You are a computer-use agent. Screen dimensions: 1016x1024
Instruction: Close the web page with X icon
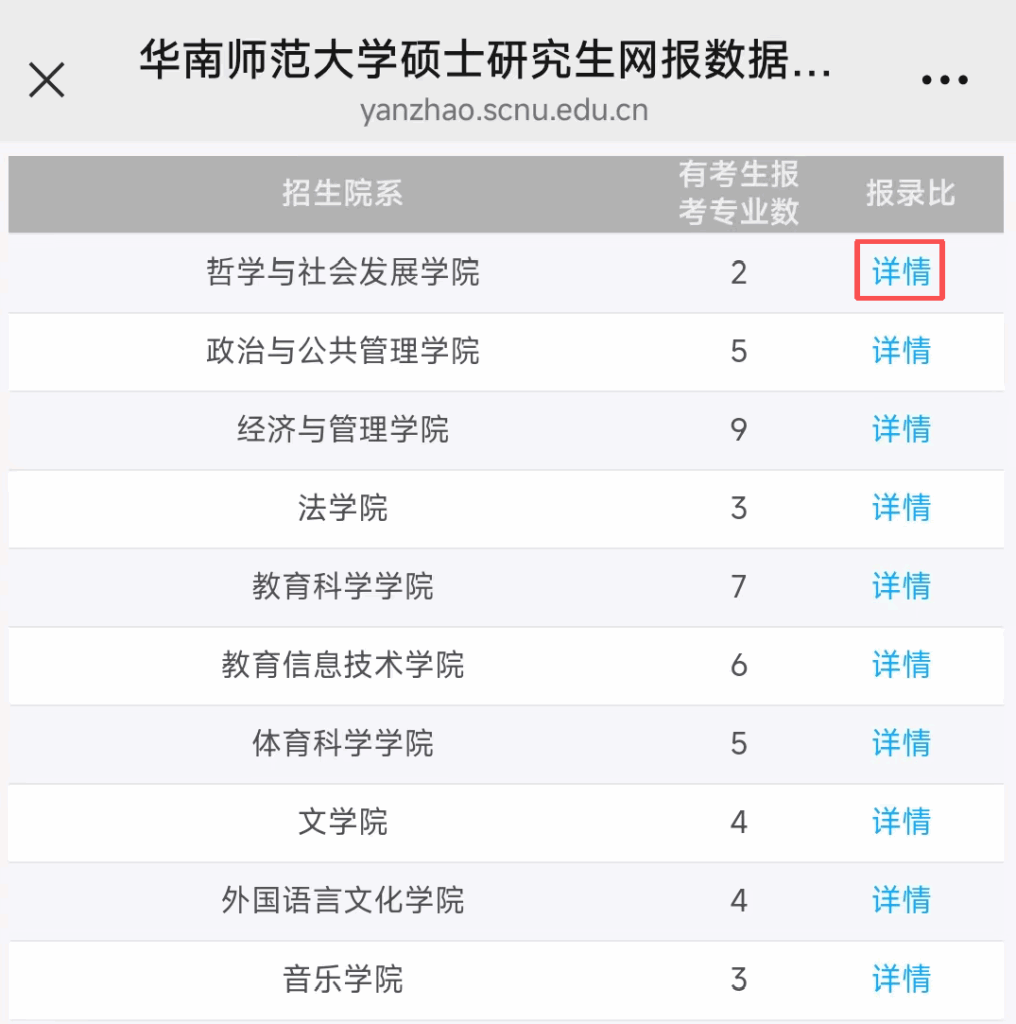(x=47, y=80)
